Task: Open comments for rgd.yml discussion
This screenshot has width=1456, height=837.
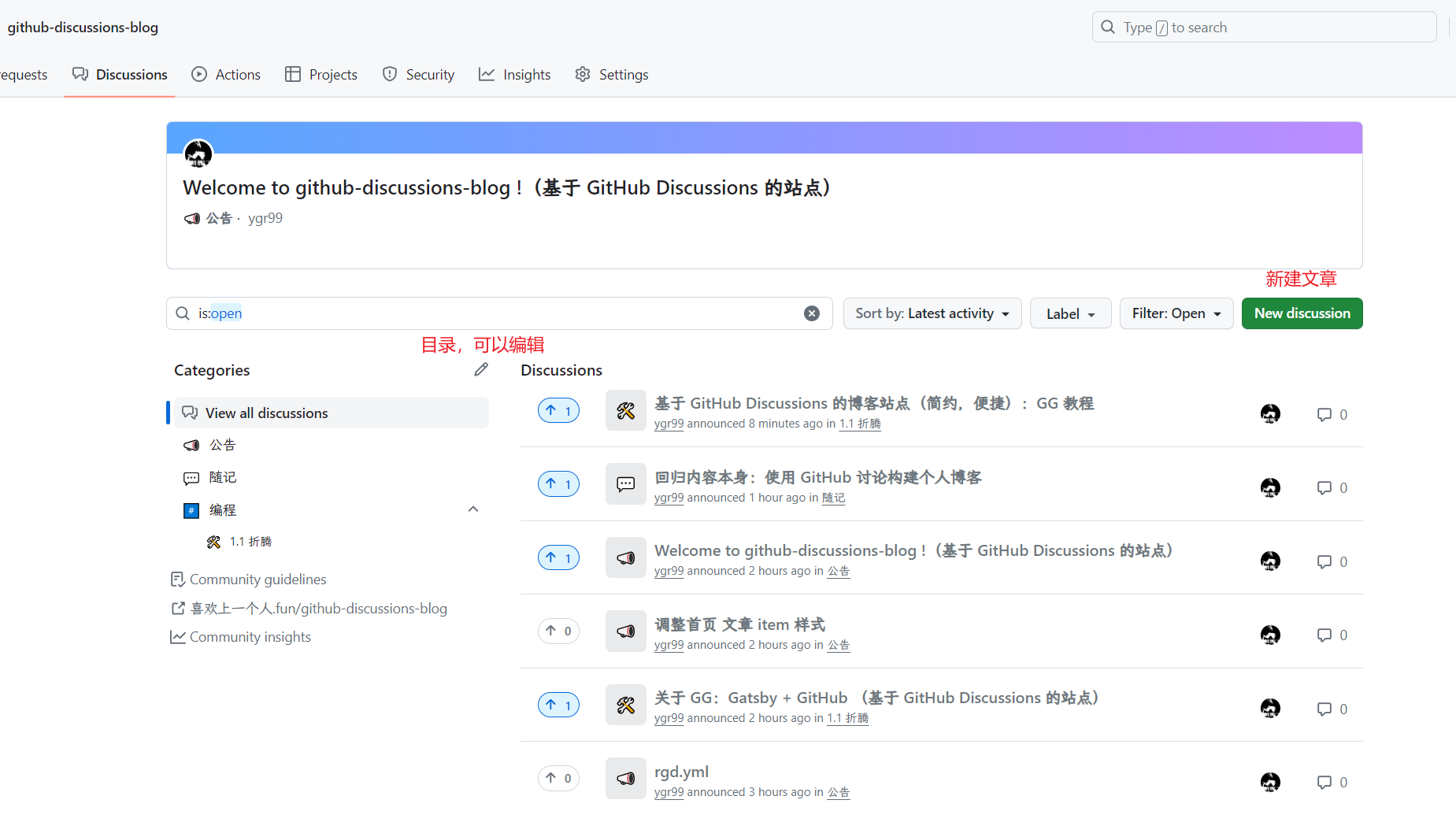Action: click(x=1332, y=782)
